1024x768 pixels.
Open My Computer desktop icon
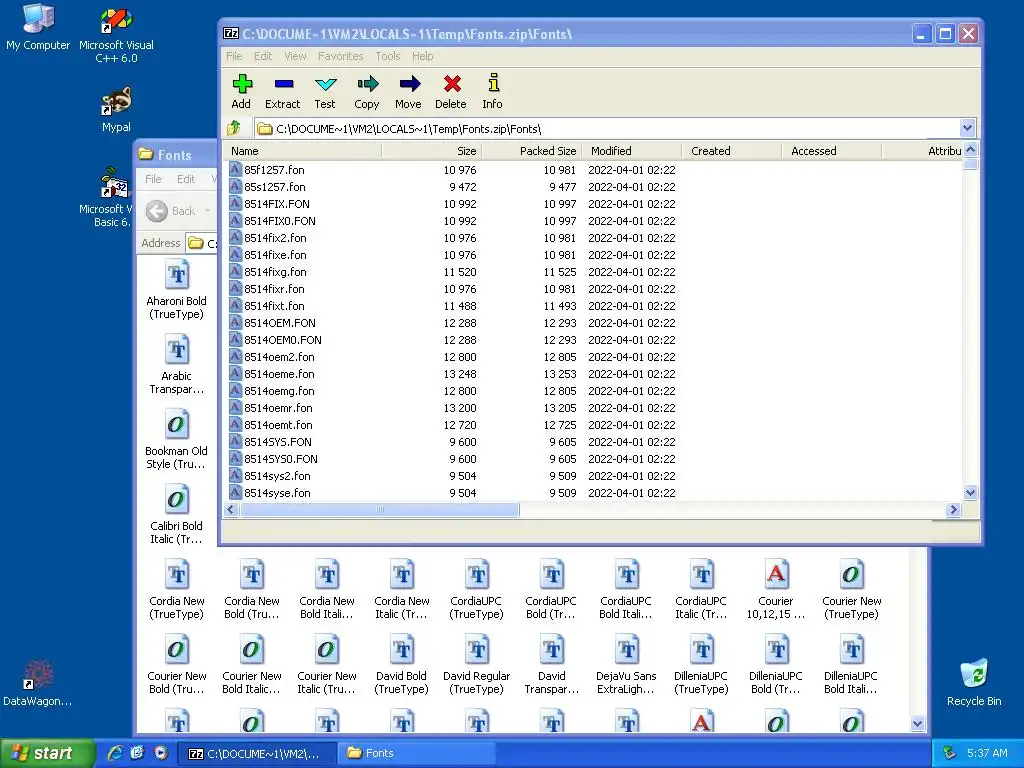pos(38,27)
